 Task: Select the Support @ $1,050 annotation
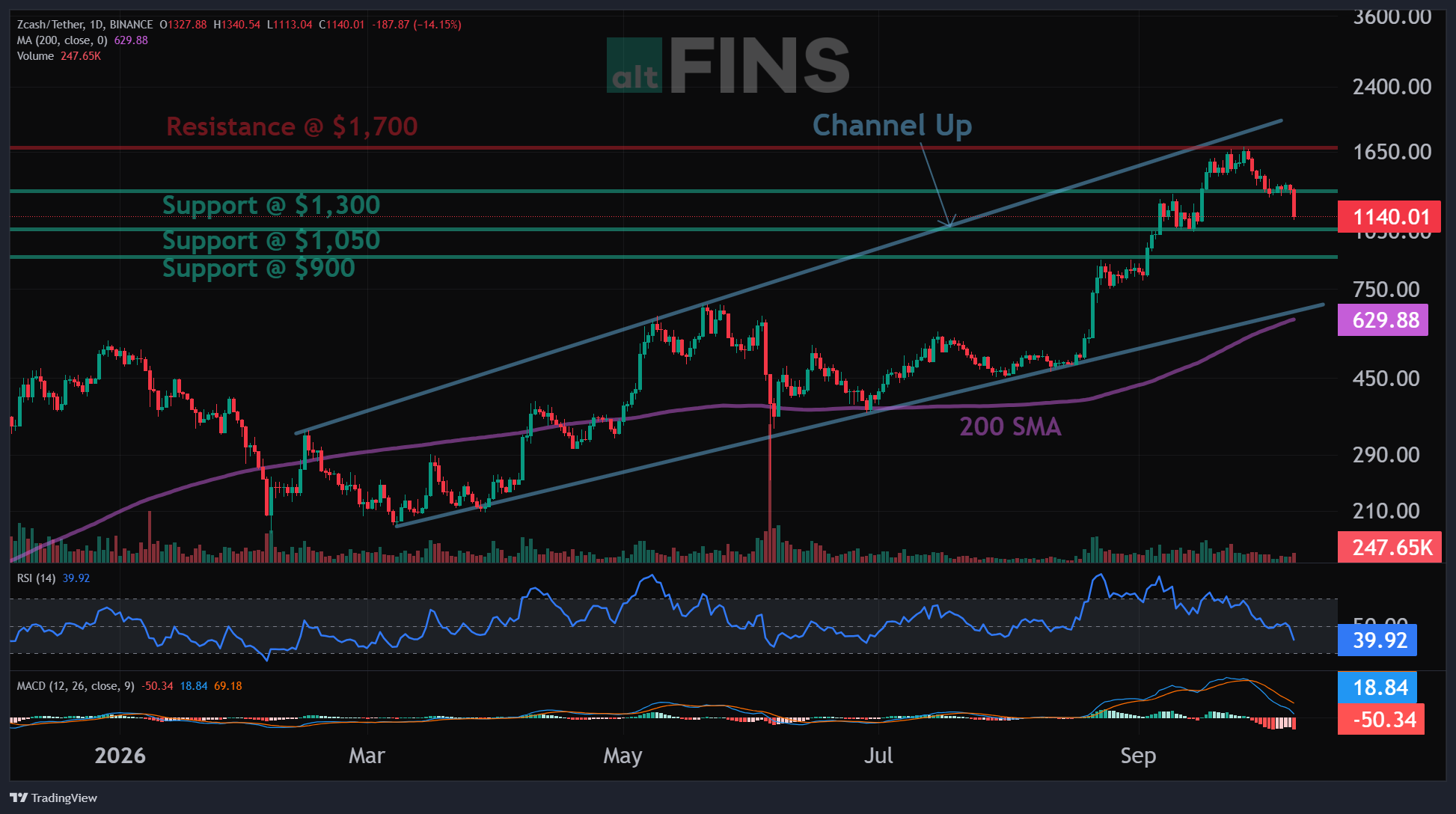[x=271, y=240]
